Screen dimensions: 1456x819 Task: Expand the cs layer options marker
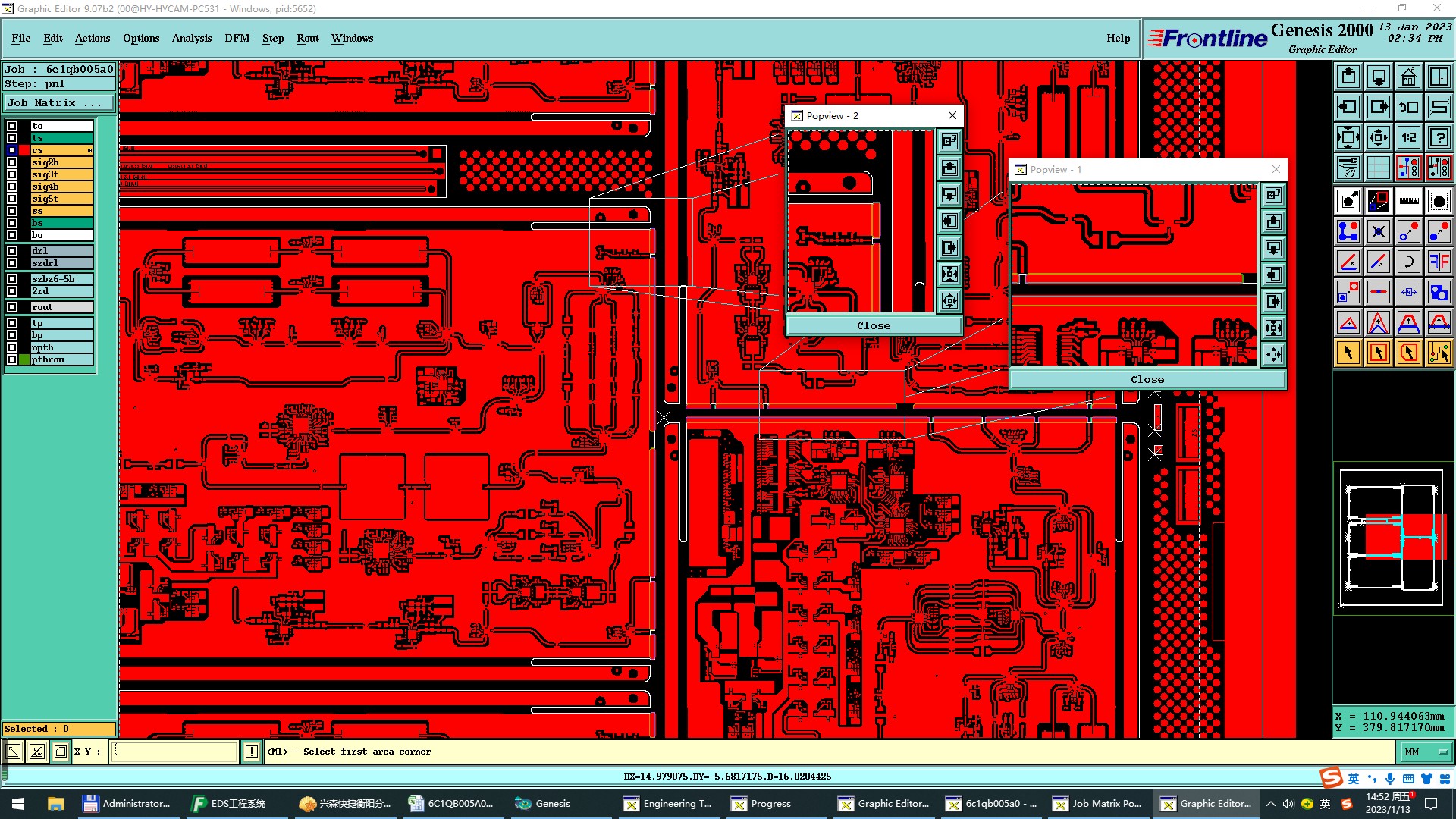(x=89, y=150)
